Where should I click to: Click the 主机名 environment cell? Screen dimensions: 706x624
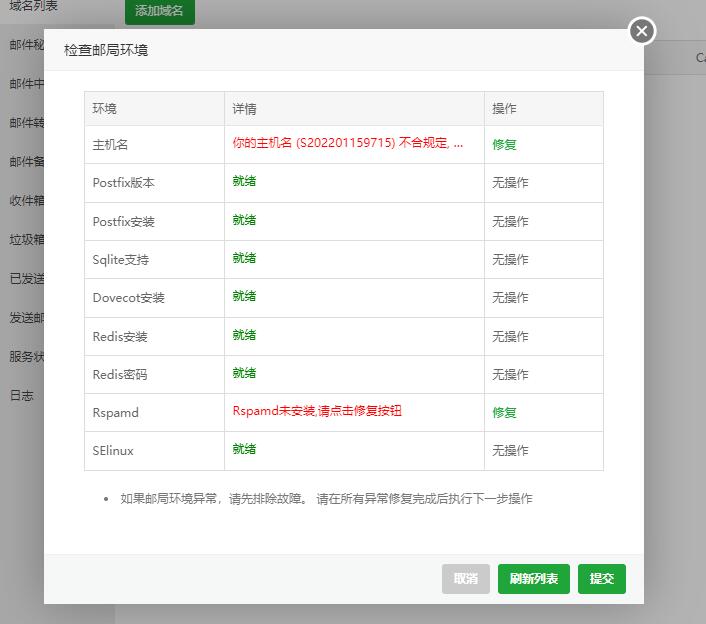pos(154,145)
